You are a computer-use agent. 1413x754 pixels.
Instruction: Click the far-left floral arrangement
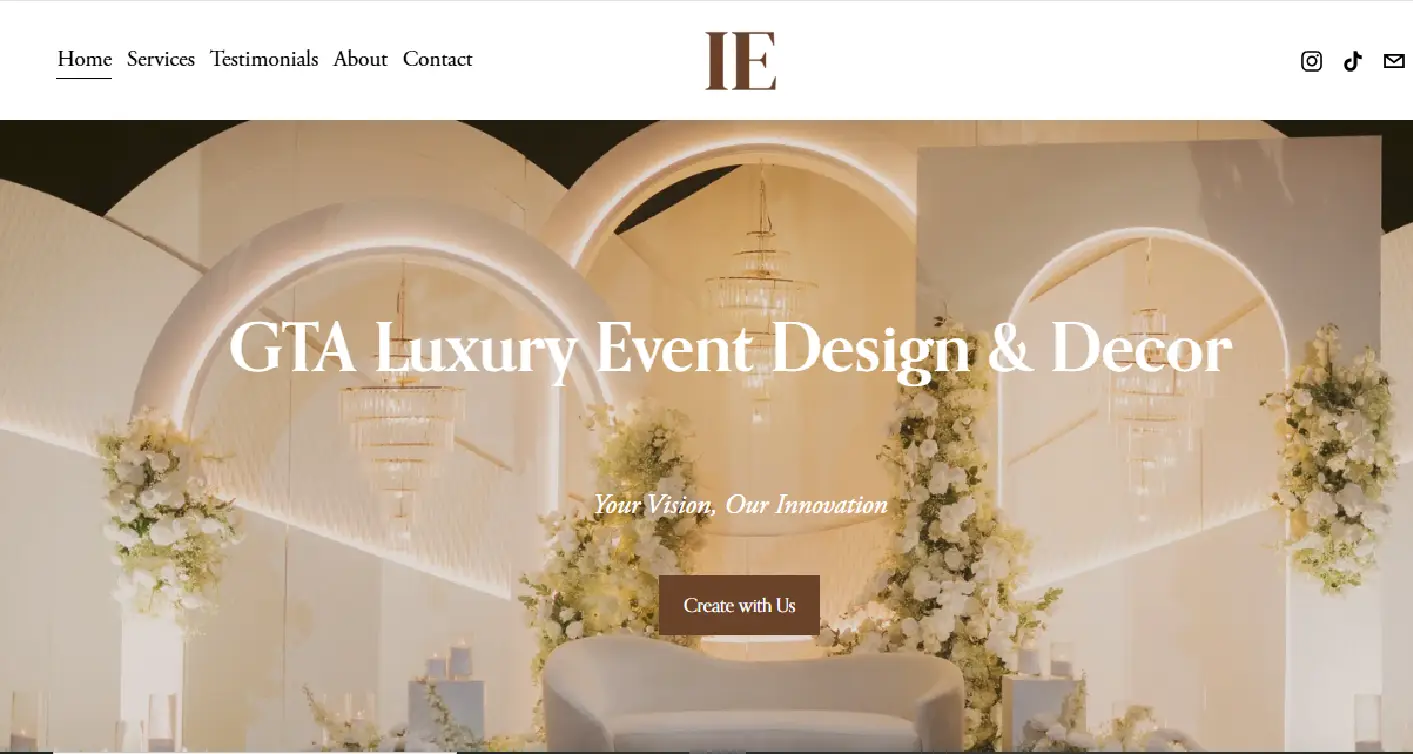point(165,515)
